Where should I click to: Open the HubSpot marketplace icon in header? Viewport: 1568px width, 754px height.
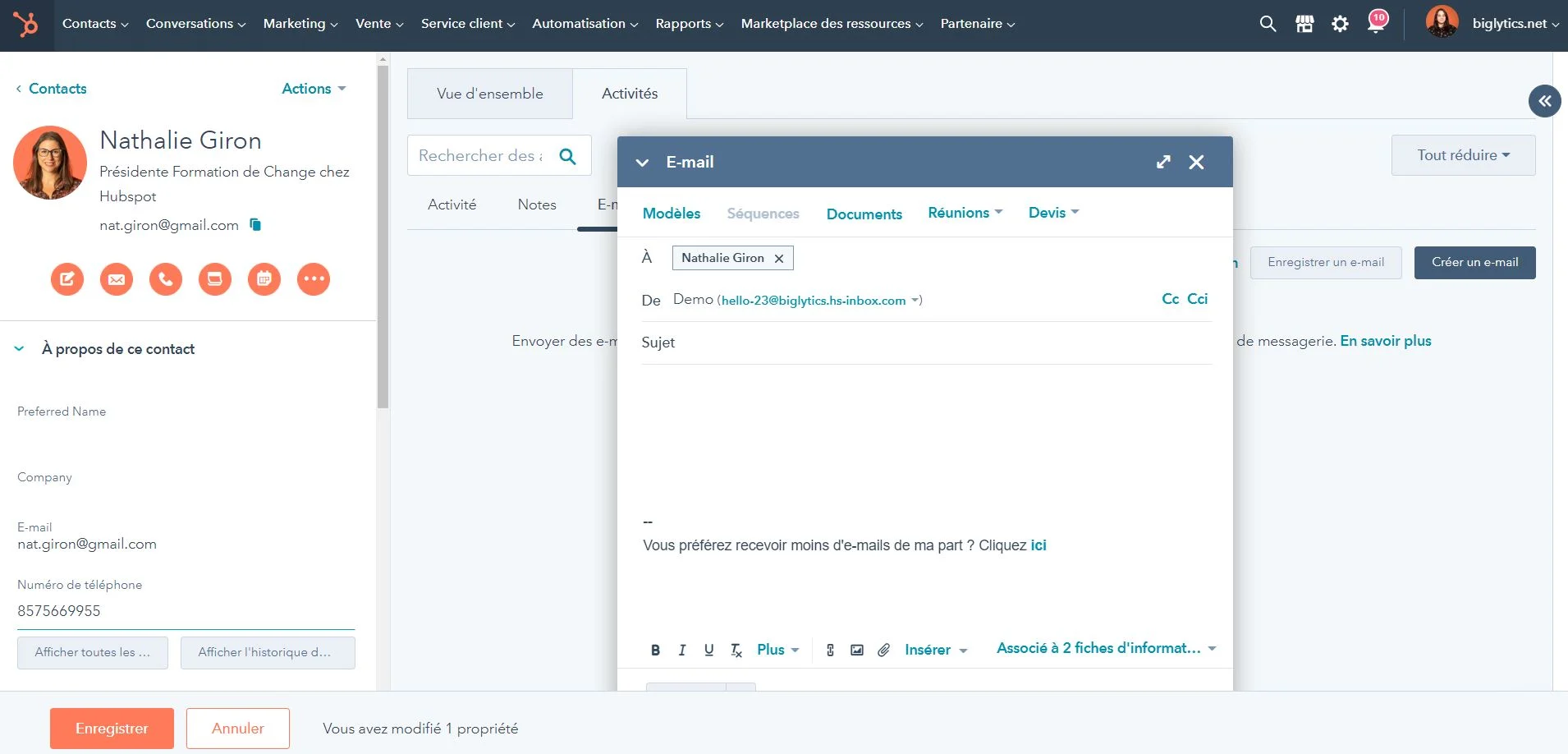click(x=1304, y=24)
